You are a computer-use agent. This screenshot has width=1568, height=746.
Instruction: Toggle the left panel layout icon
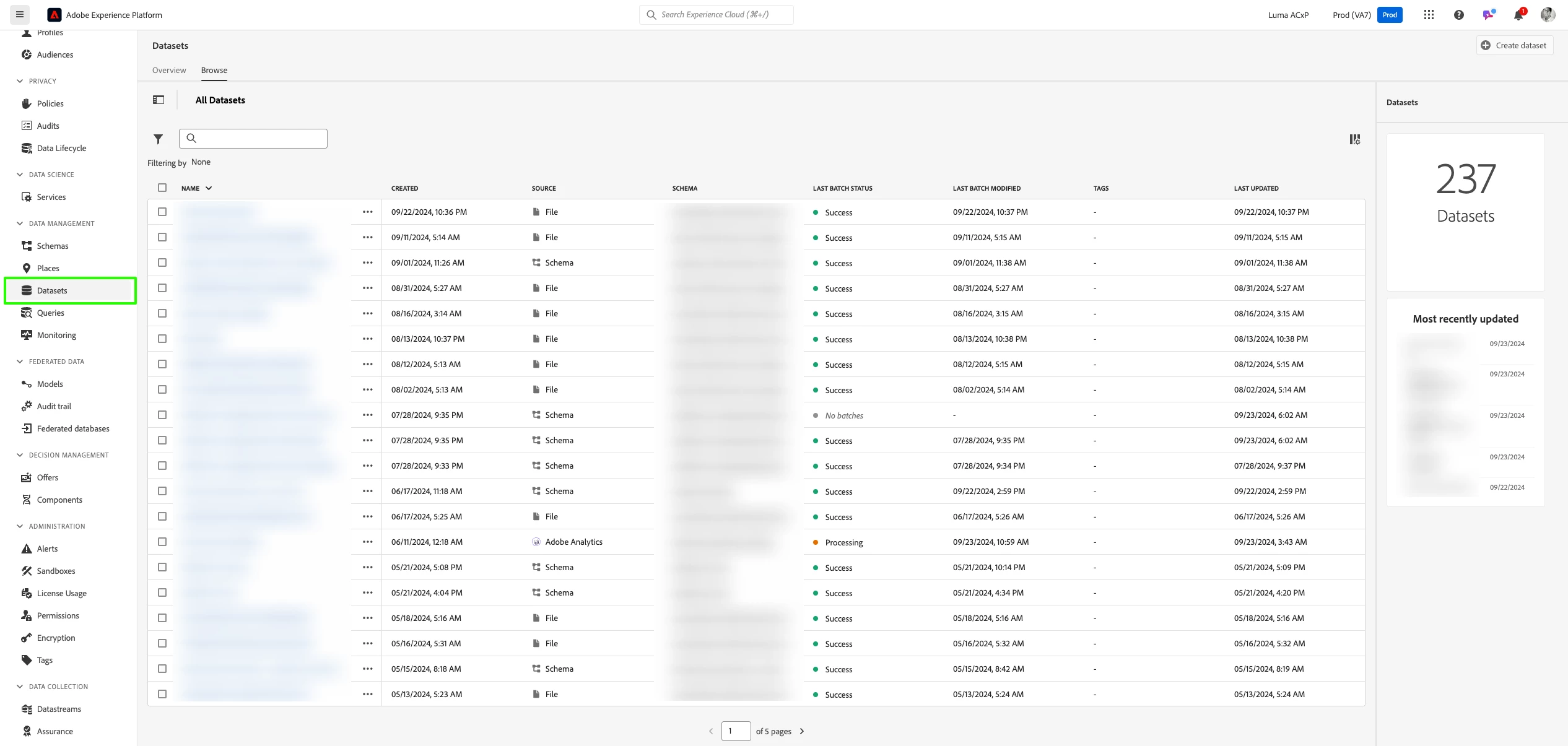point(159,100)
